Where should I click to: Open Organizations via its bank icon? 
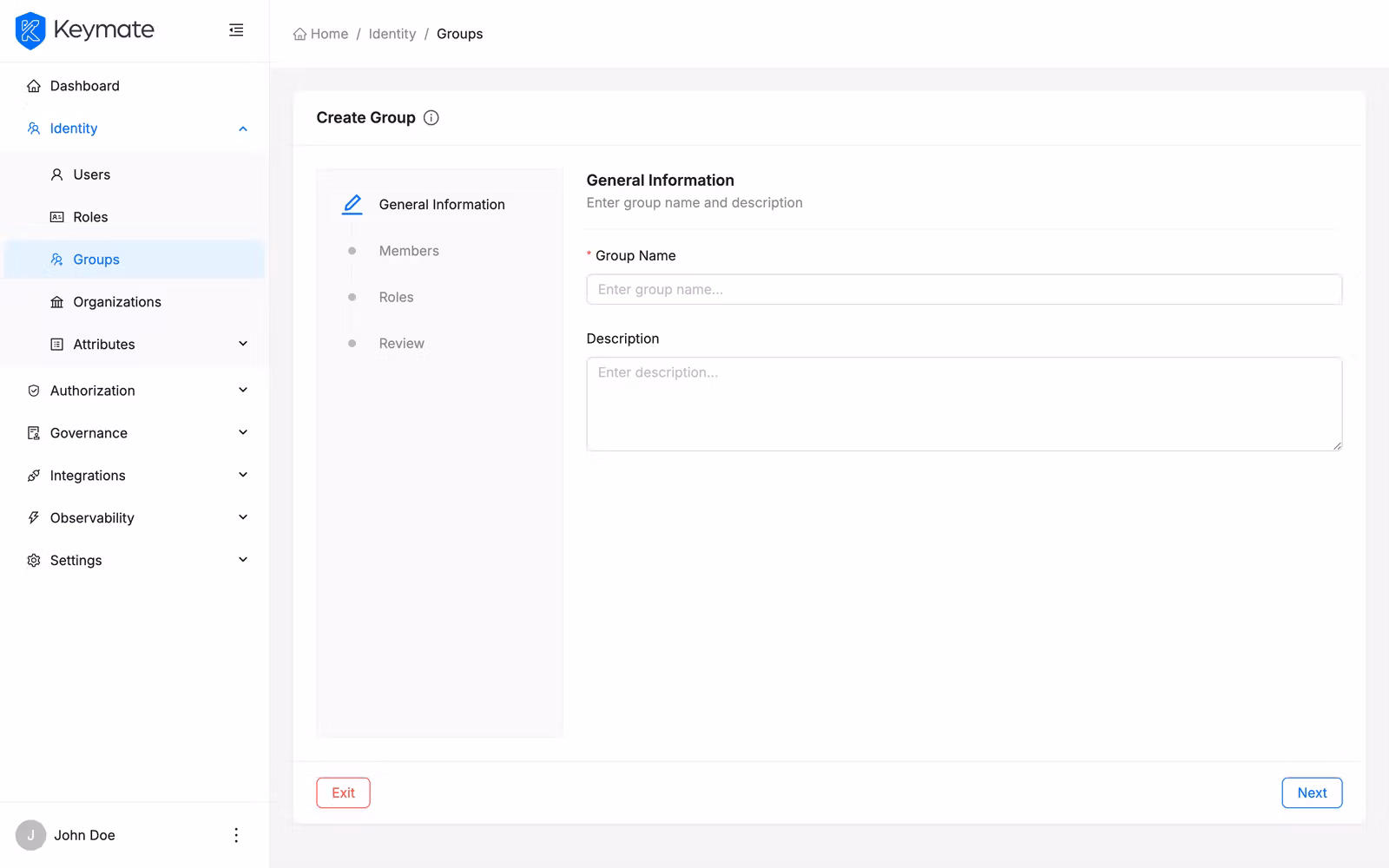[x=56, y=301]
